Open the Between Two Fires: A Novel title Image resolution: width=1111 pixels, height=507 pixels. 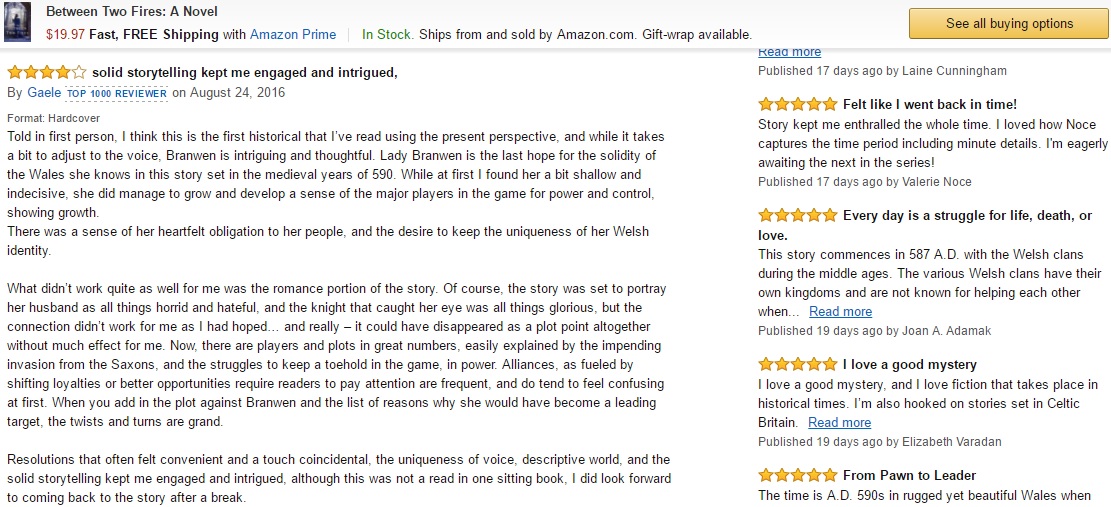[132, 12]
